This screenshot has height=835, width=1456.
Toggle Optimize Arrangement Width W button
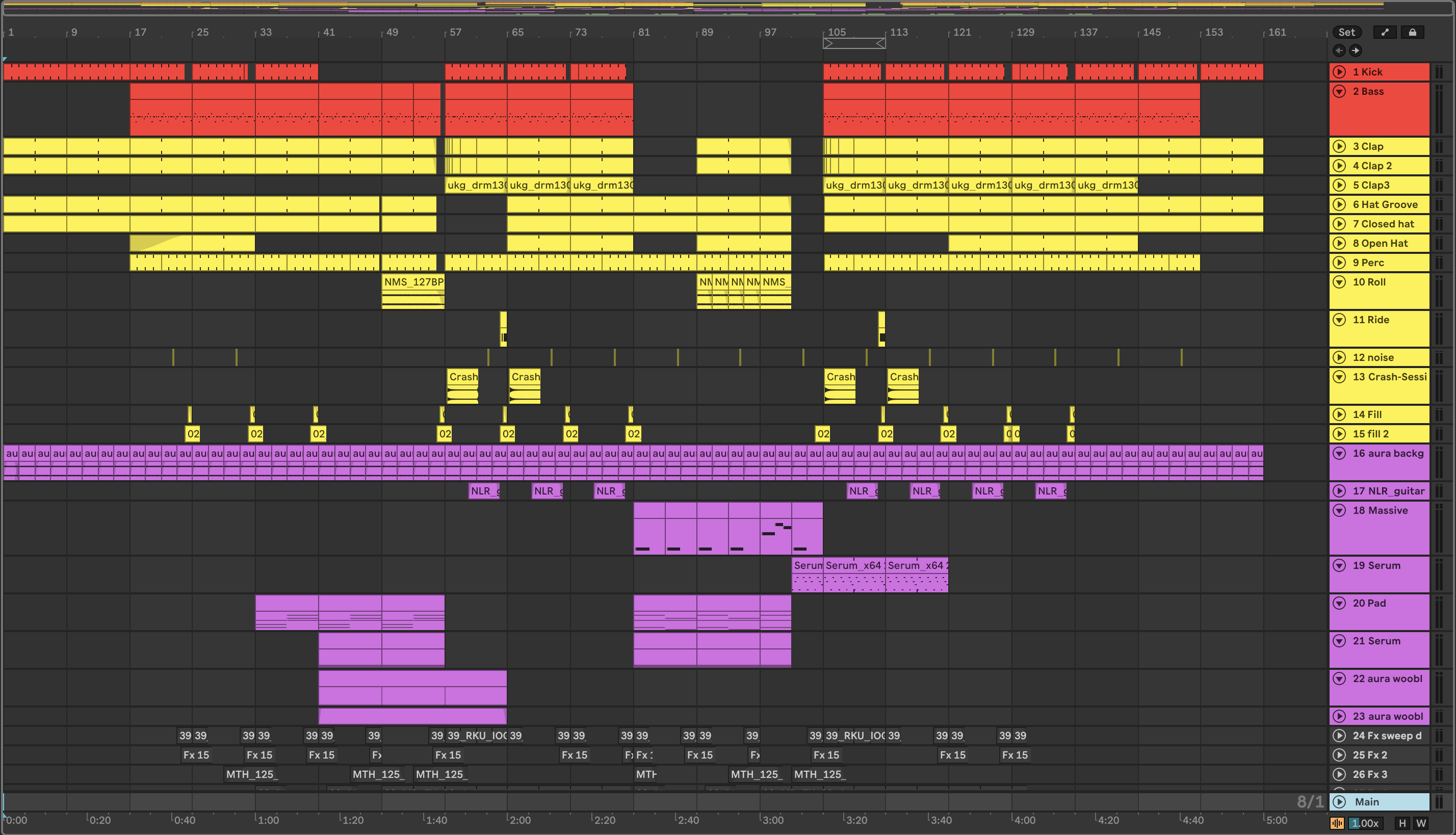[1421, 823]
